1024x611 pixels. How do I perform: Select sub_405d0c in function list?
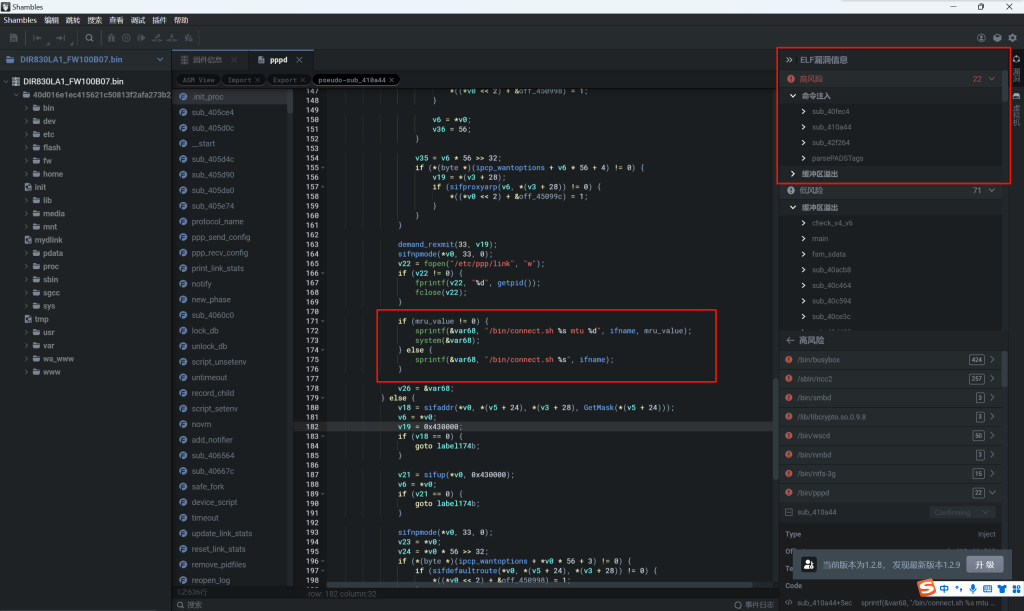[212, 128]
